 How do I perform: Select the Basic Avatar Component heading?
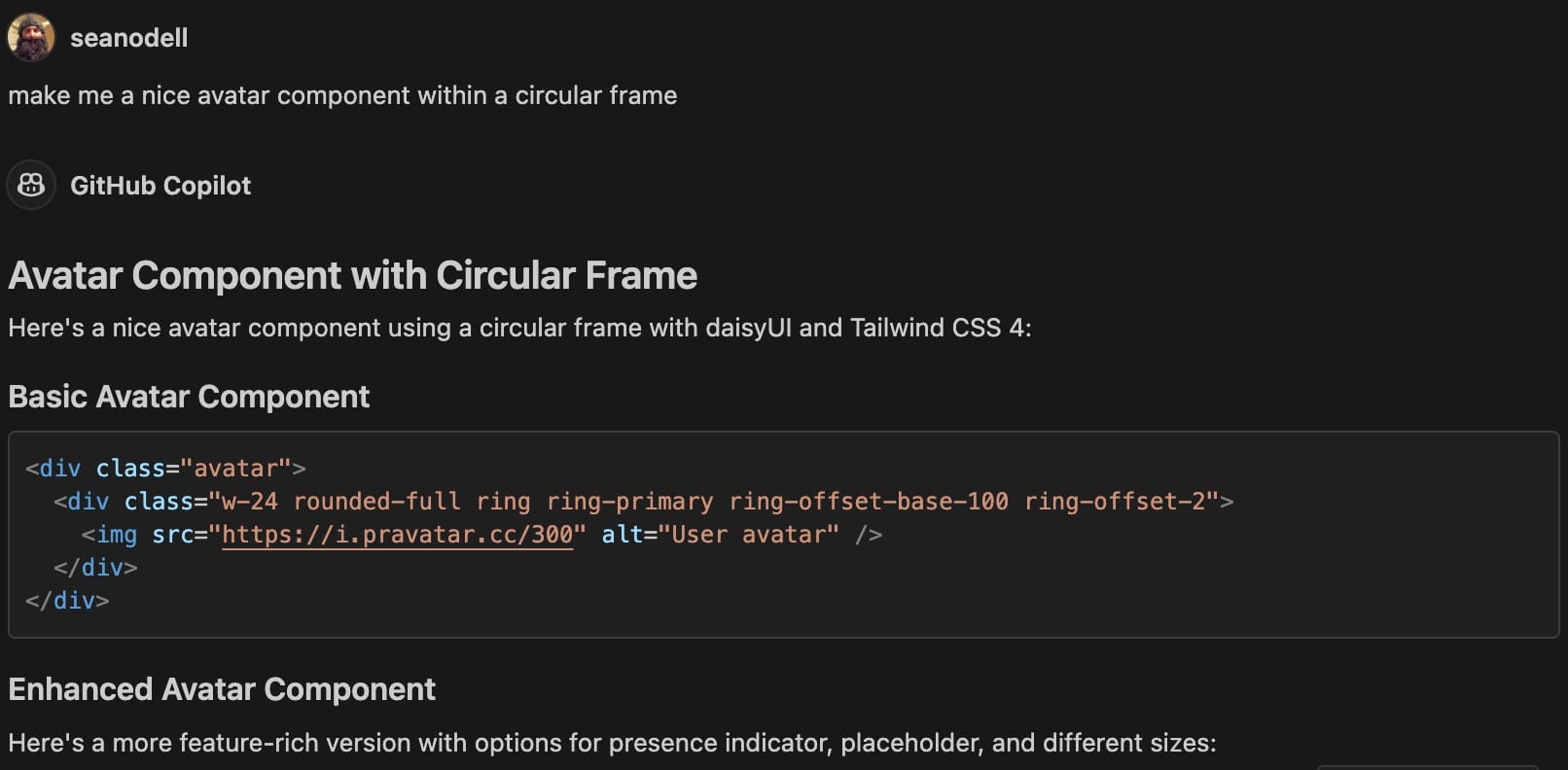(x=189, y=397)
